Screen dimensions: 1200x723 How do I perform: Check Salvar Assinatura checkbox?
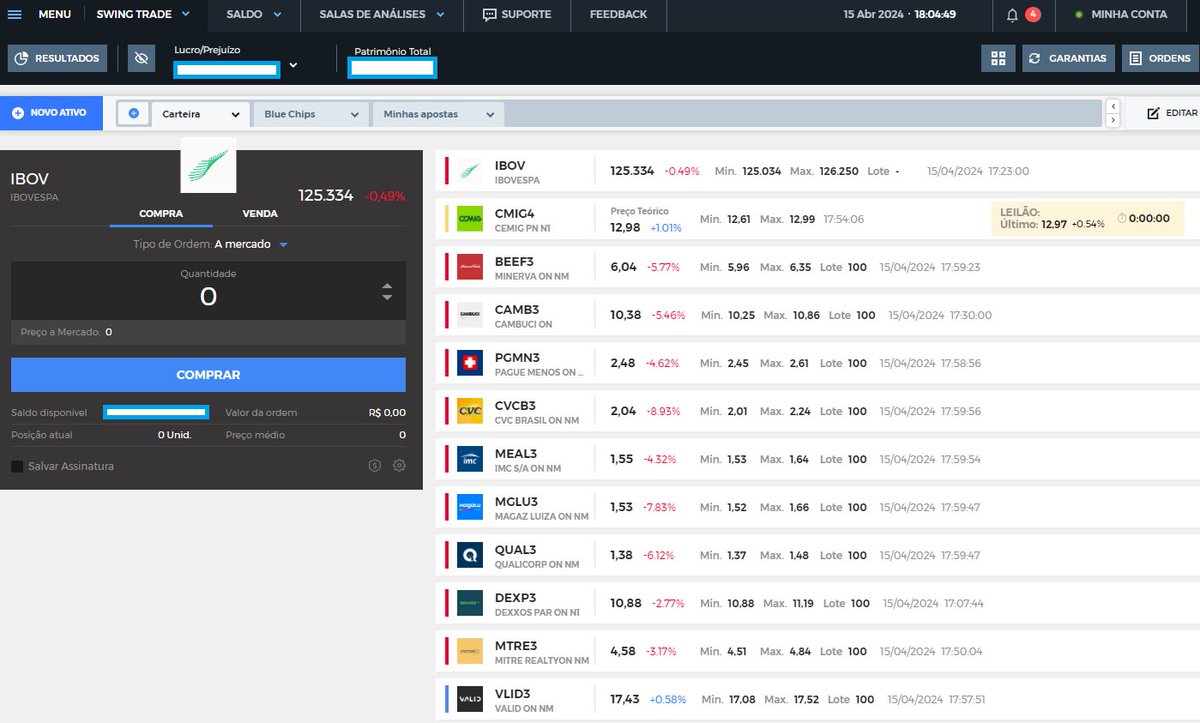coord(16,466)
